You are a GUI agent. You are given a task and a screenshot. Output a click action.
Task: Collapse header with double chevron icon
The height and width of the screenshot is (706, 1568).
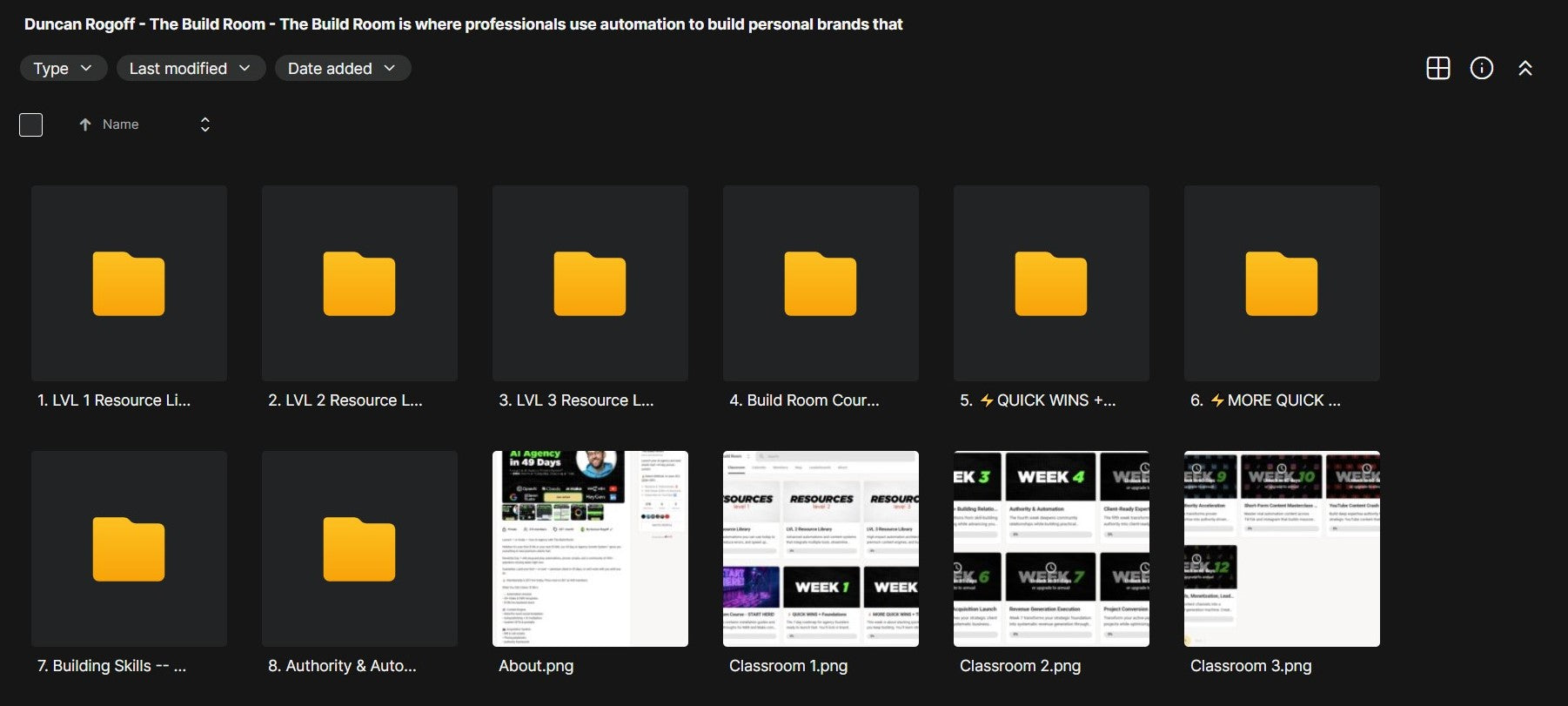1525,68
